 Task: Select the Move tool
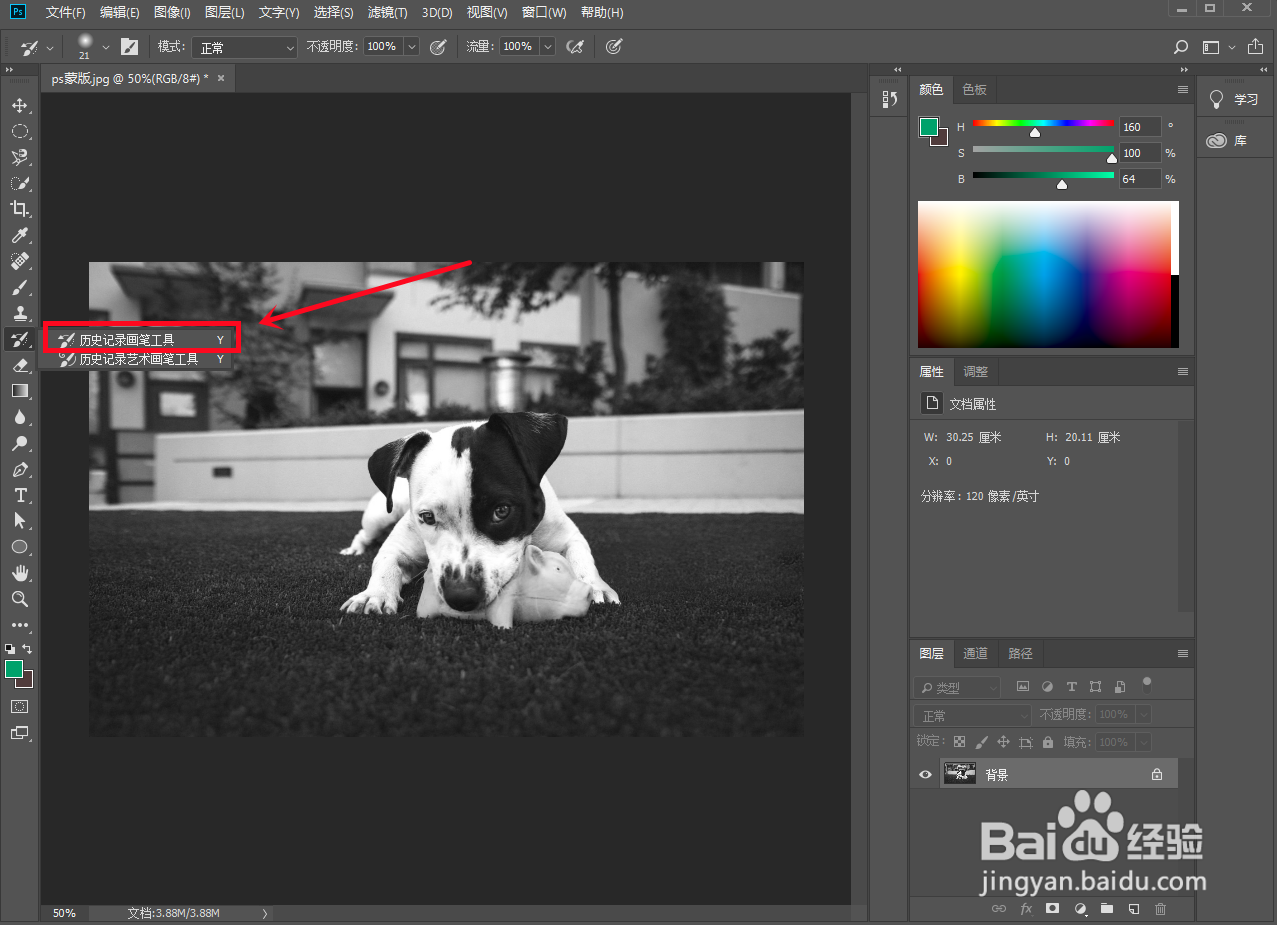(x=19, y=105)
